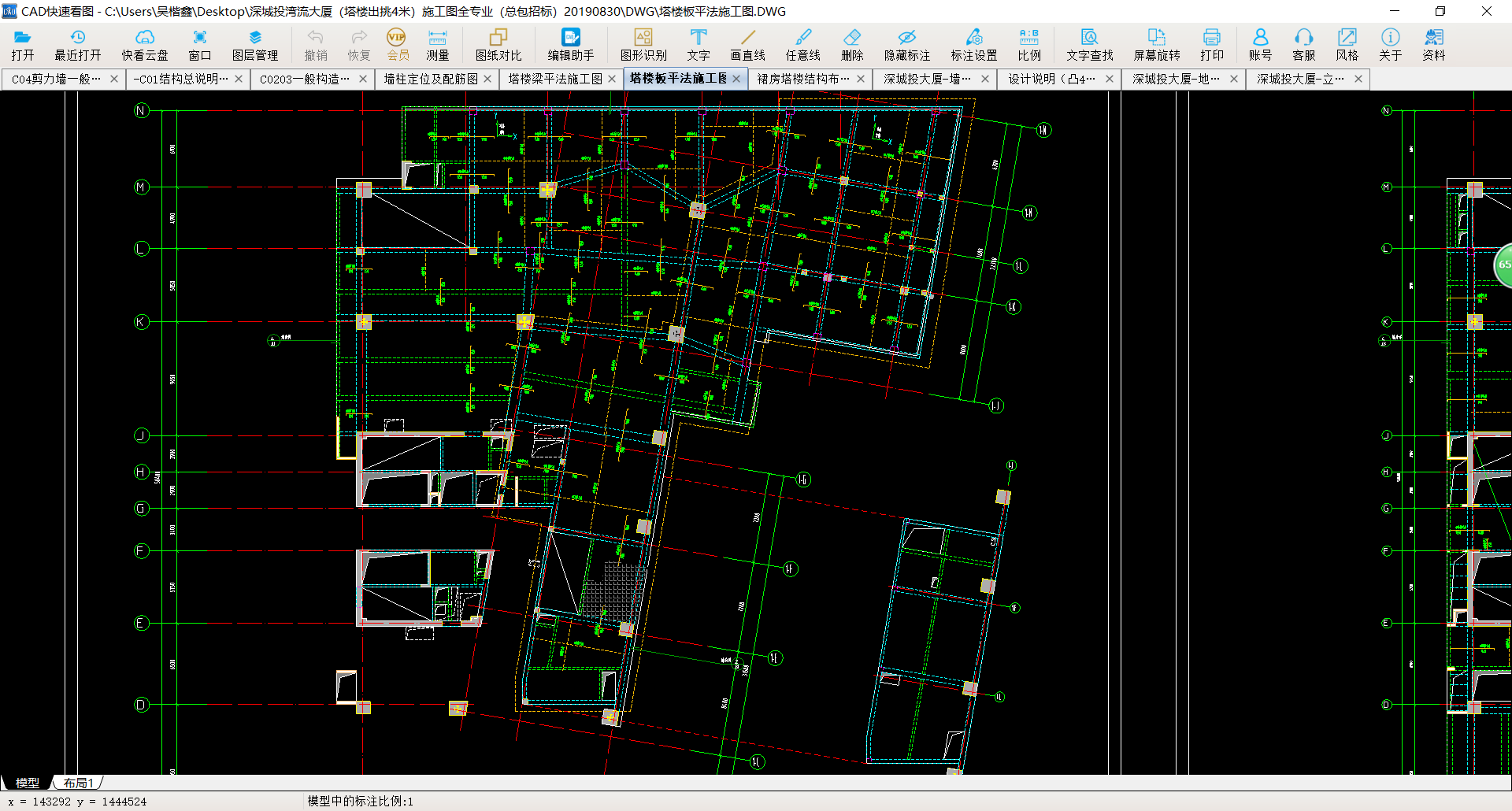Open 风格 style settings

pos(1347,45)
